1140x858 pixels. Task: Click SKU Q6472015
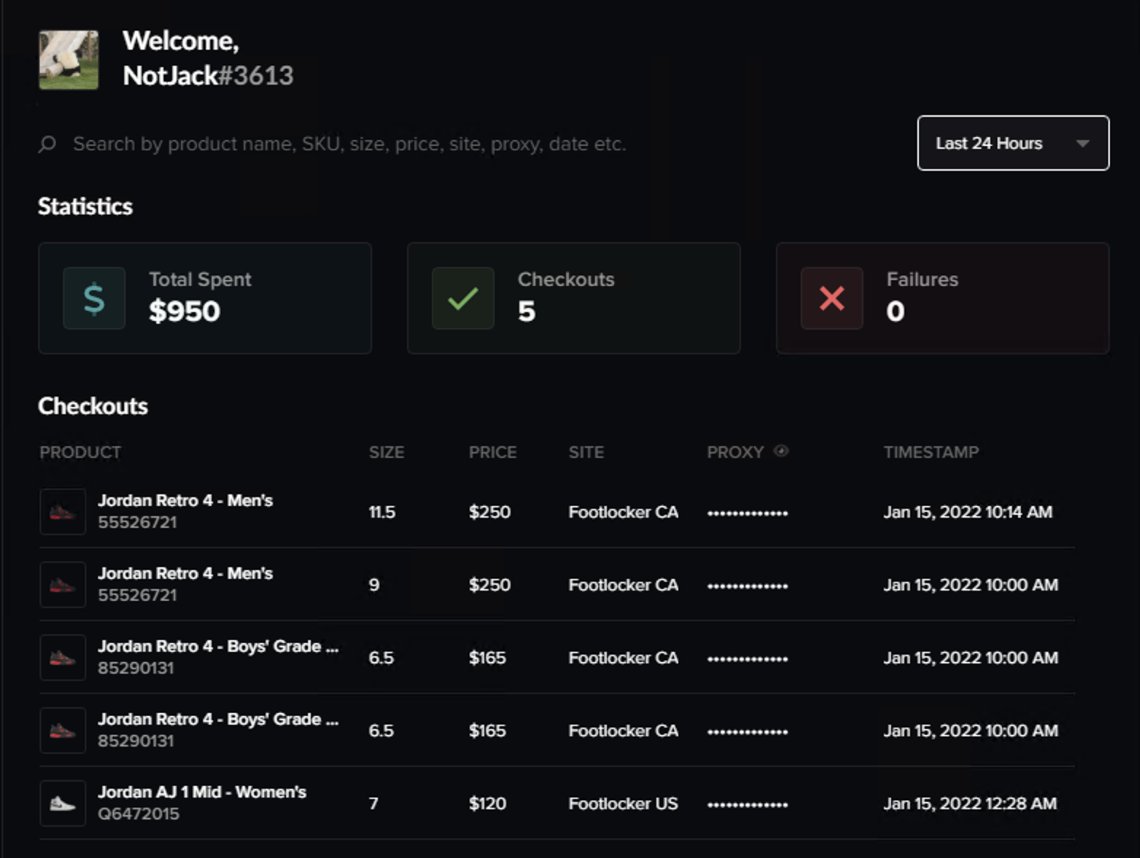[x=138, y=814]
